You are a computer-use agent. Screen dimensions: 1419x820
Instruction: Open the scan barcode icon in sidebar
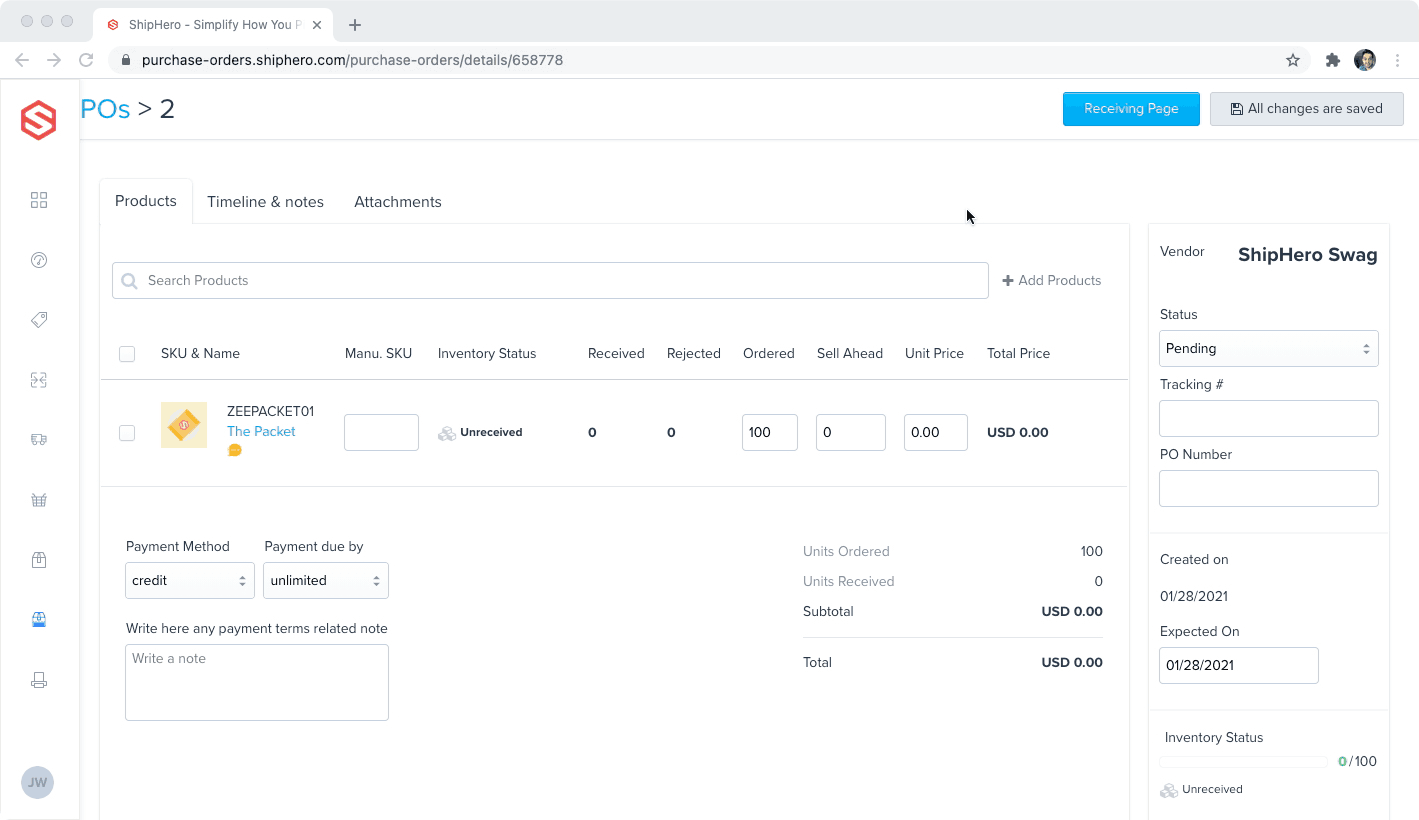point(39,380)
